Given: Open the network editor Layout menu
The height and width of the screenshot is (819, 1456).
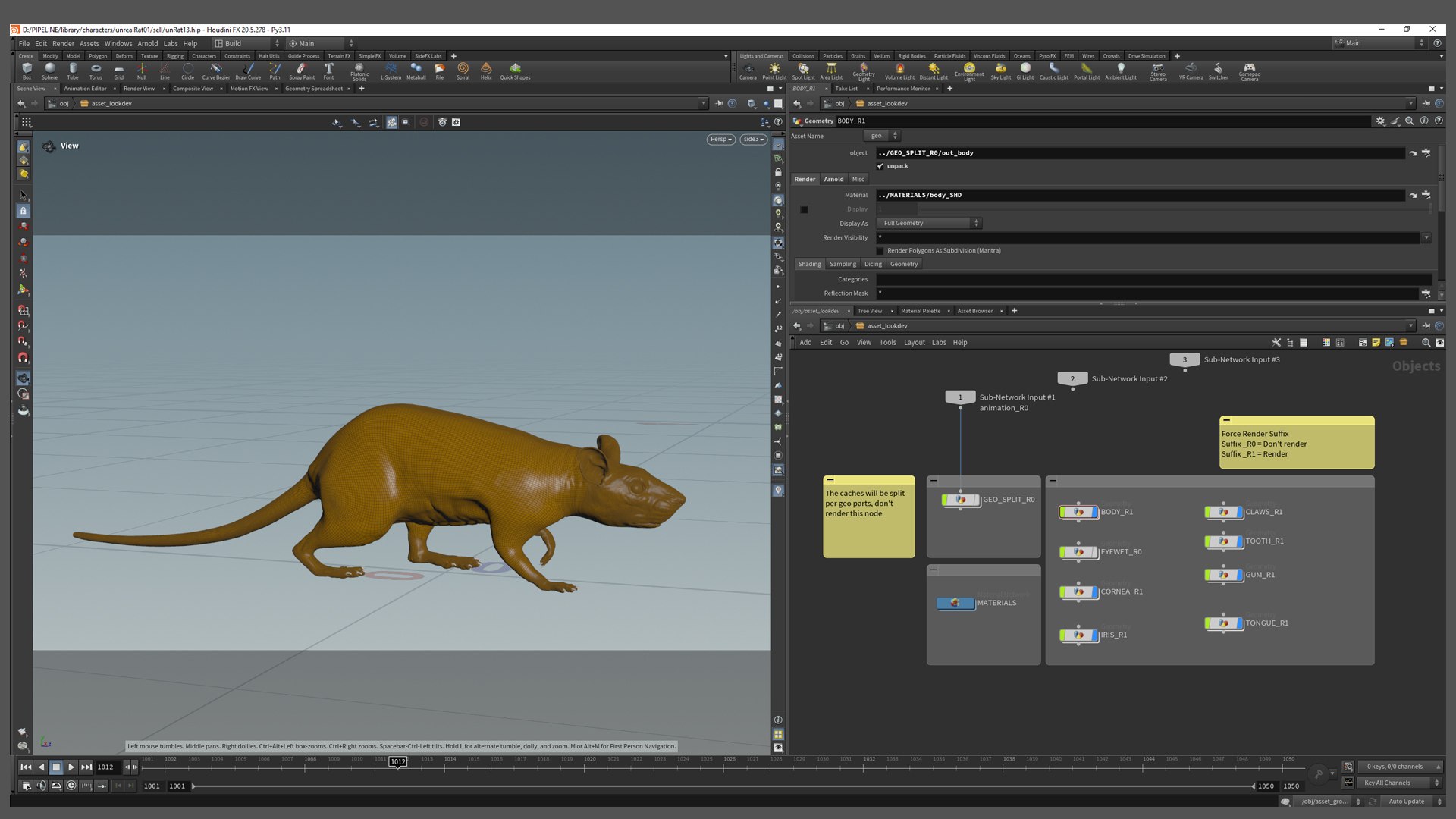Looking at the screenshot, I should pyautogui.click(x=914, y=343).
